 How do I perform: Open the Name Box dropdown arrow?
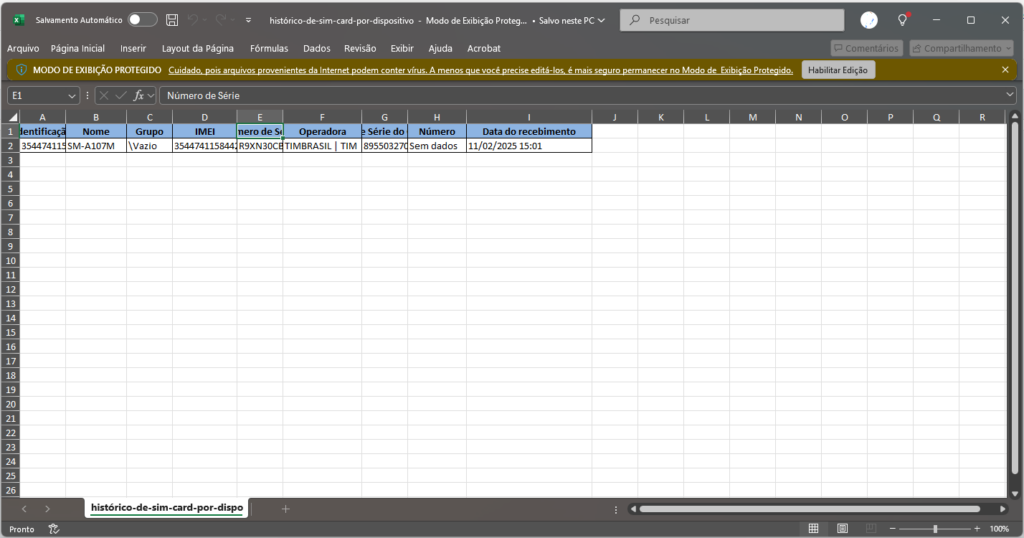pyautogui.click(x=72, y=96)
